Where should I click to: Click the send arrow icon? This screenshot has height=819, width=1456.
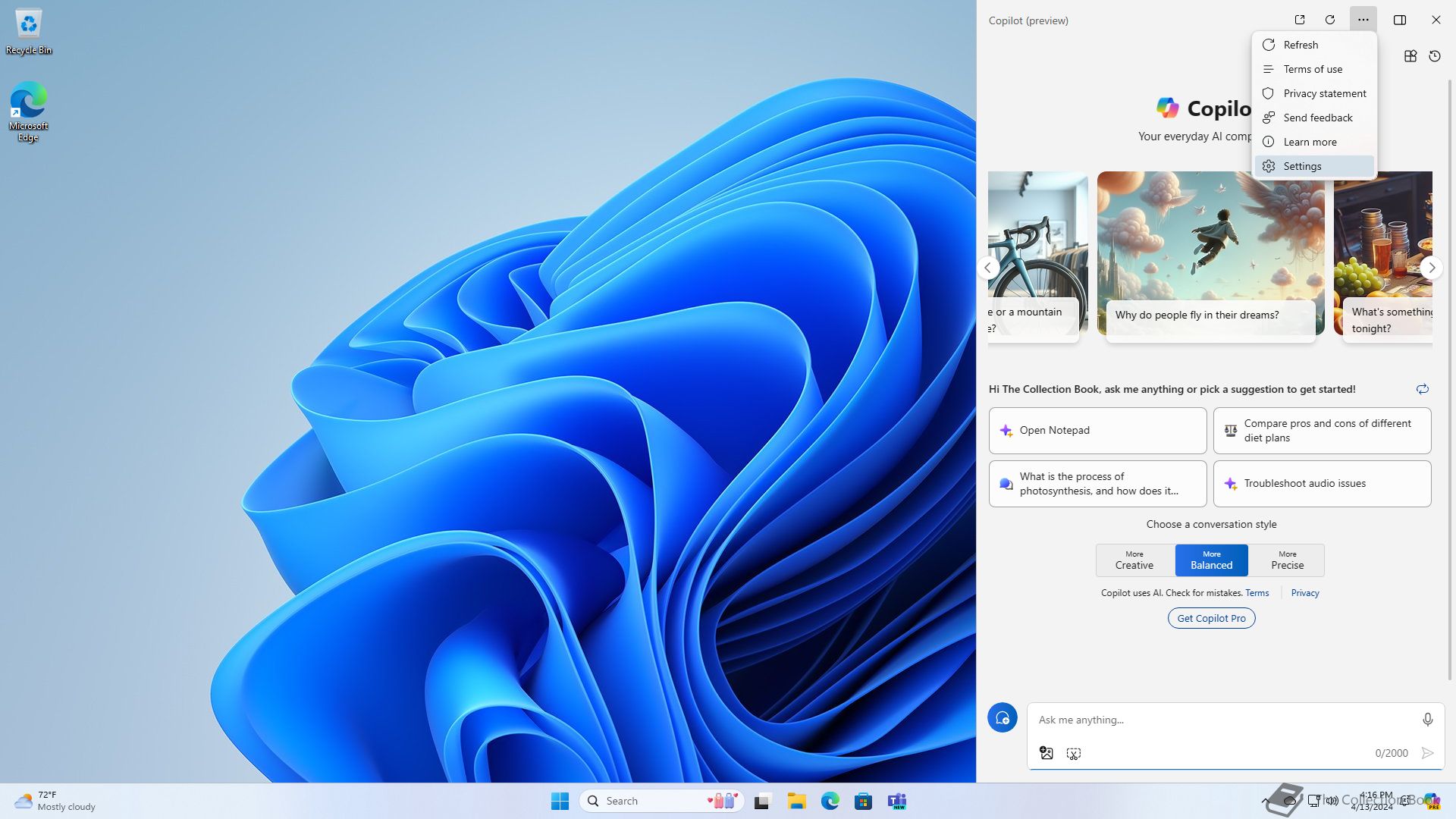pyautogui.click(x=1427, y=753)
